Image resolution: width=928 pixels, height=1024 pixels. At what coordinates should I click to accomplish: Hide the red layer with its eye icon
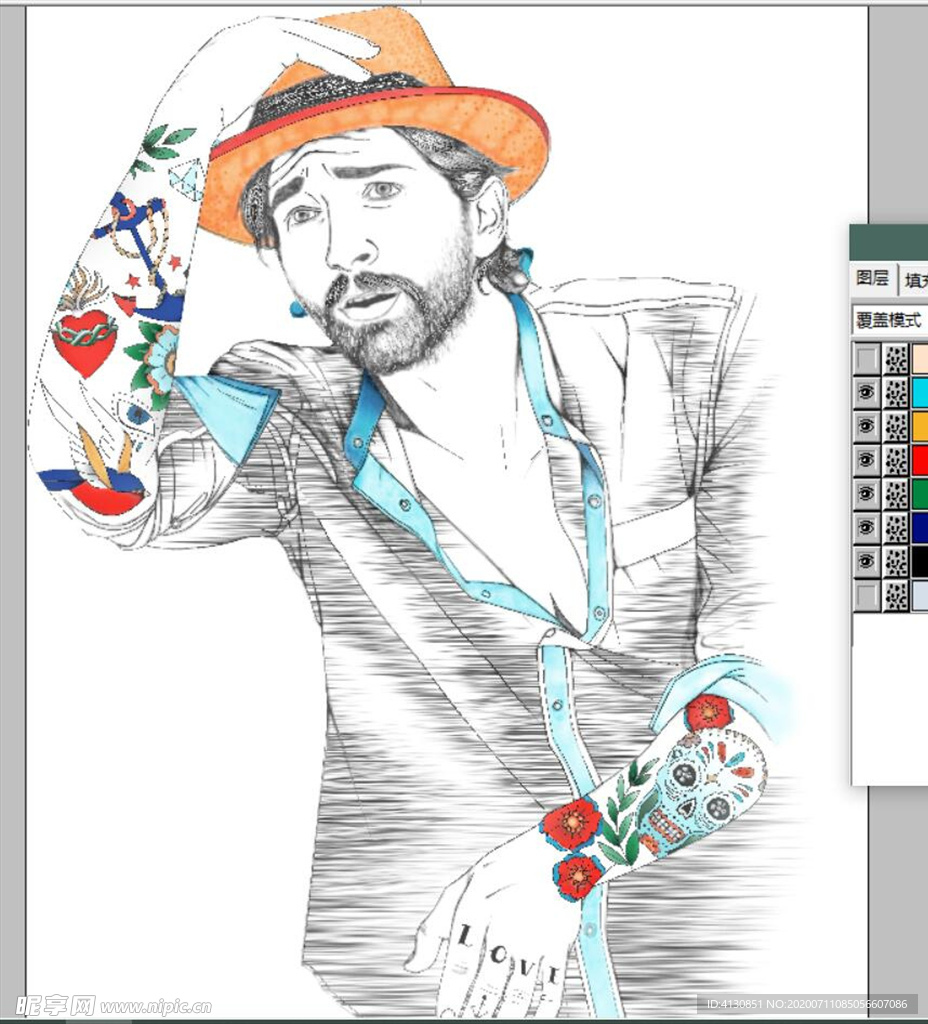tap(866, 461)
